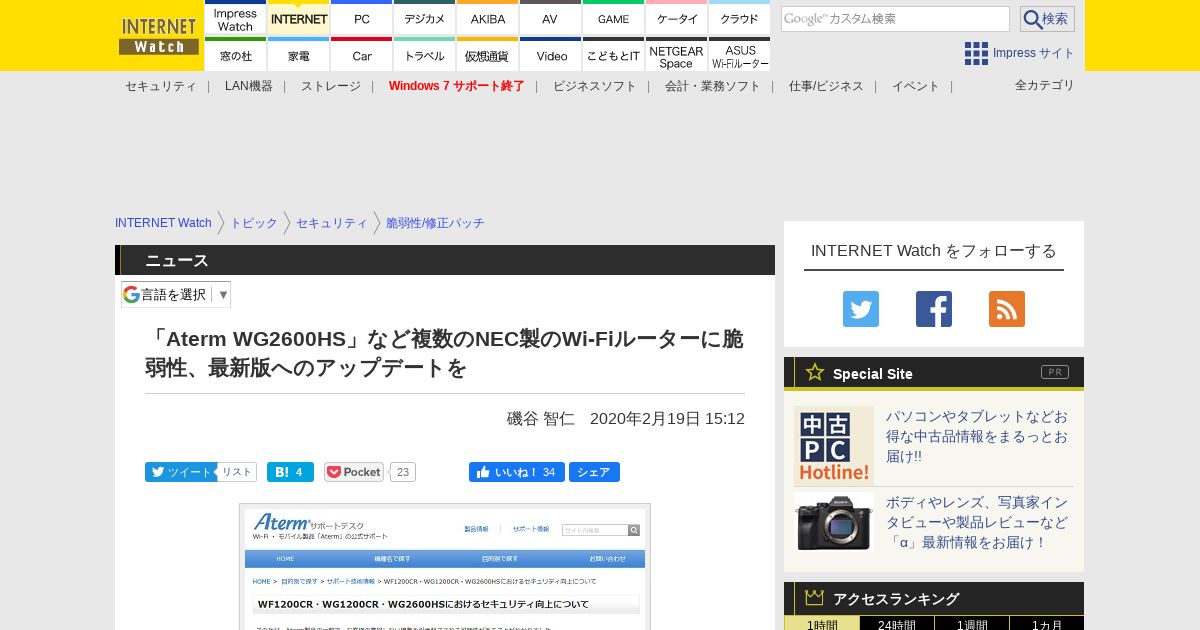The image size is (1200, 630).
Task: Open the AV site tab
Action: pos(551,18)
